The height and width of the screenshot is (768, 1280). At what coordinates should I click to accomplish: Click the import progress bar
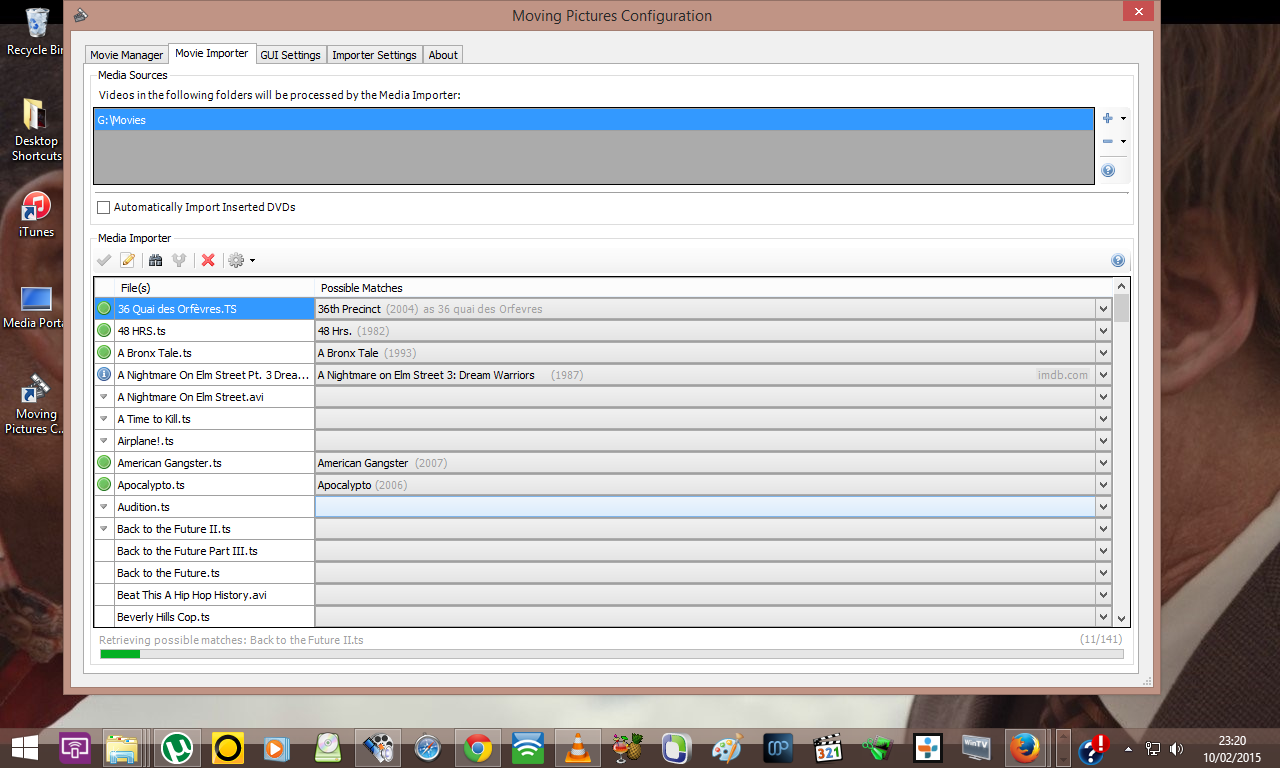(611, 654)
